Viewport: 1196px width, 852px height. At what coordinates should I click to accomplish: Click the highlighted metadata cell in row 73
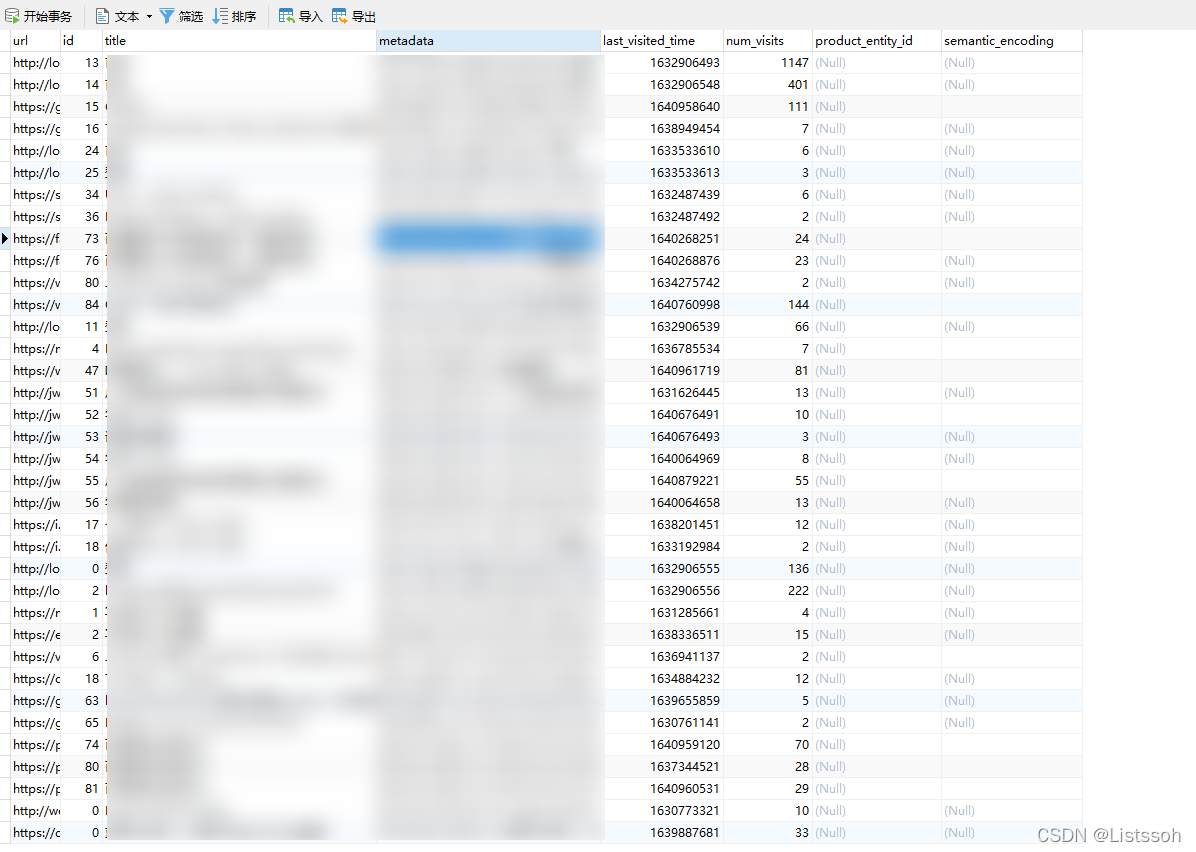point(488,239)
